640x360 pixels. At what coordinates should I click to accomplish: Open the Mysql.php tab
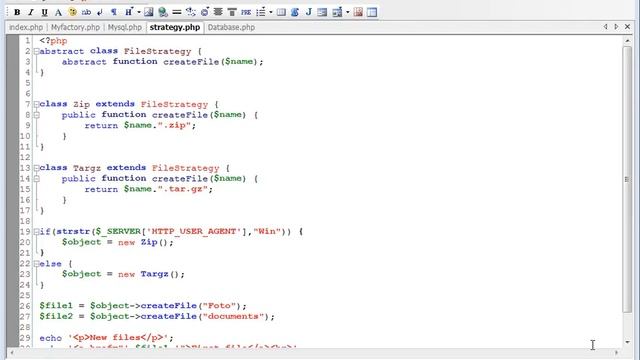click(124, 27)
